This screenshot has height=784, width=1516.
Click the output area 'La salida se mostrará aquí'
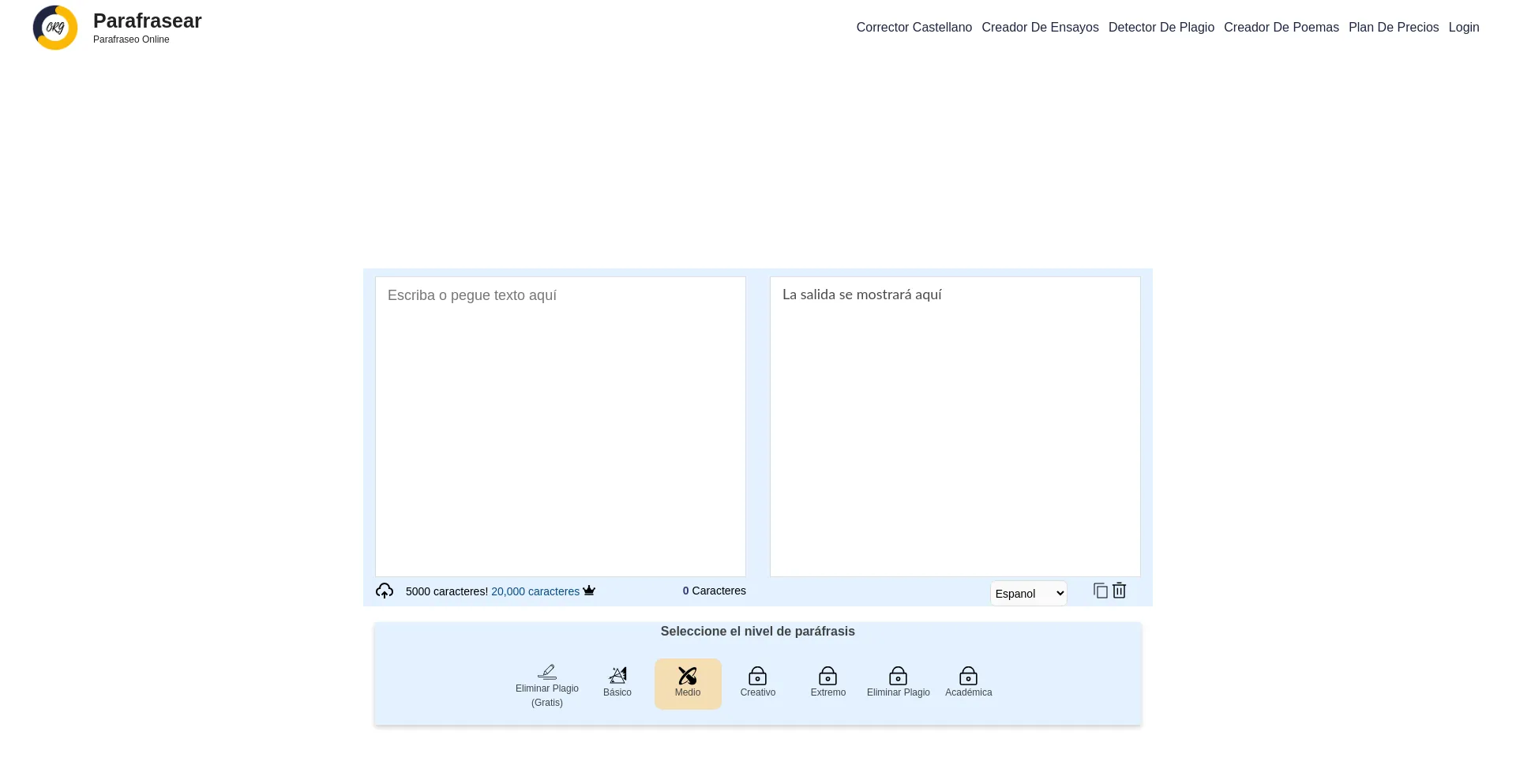click(x=955, y=426)
